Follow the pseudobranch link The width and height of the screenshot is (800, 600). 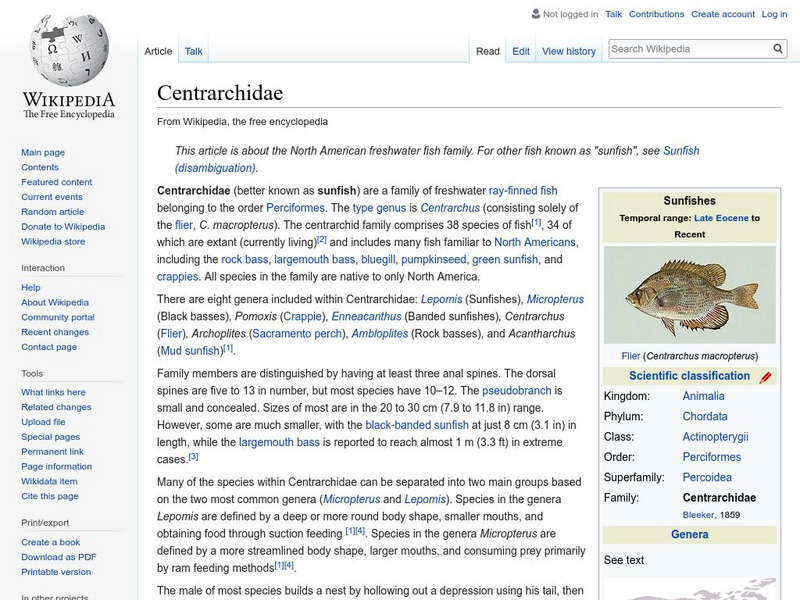[x=516, y=391]
